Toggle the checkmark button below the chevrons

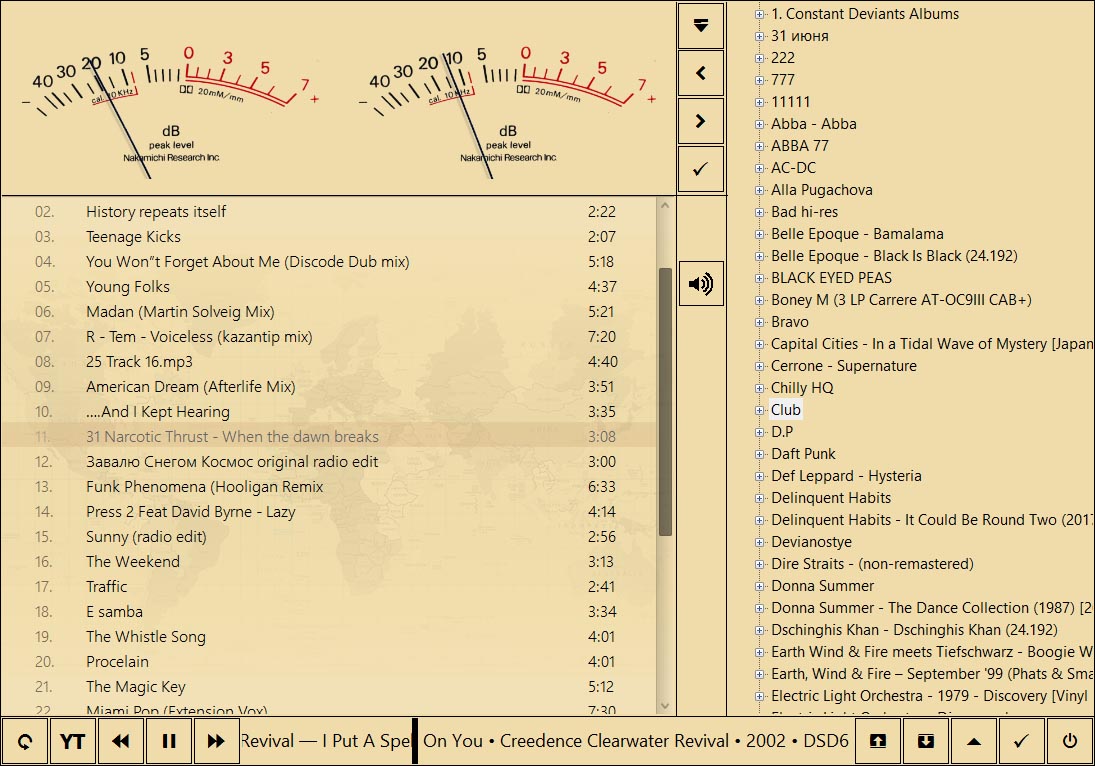pos(700,169)
